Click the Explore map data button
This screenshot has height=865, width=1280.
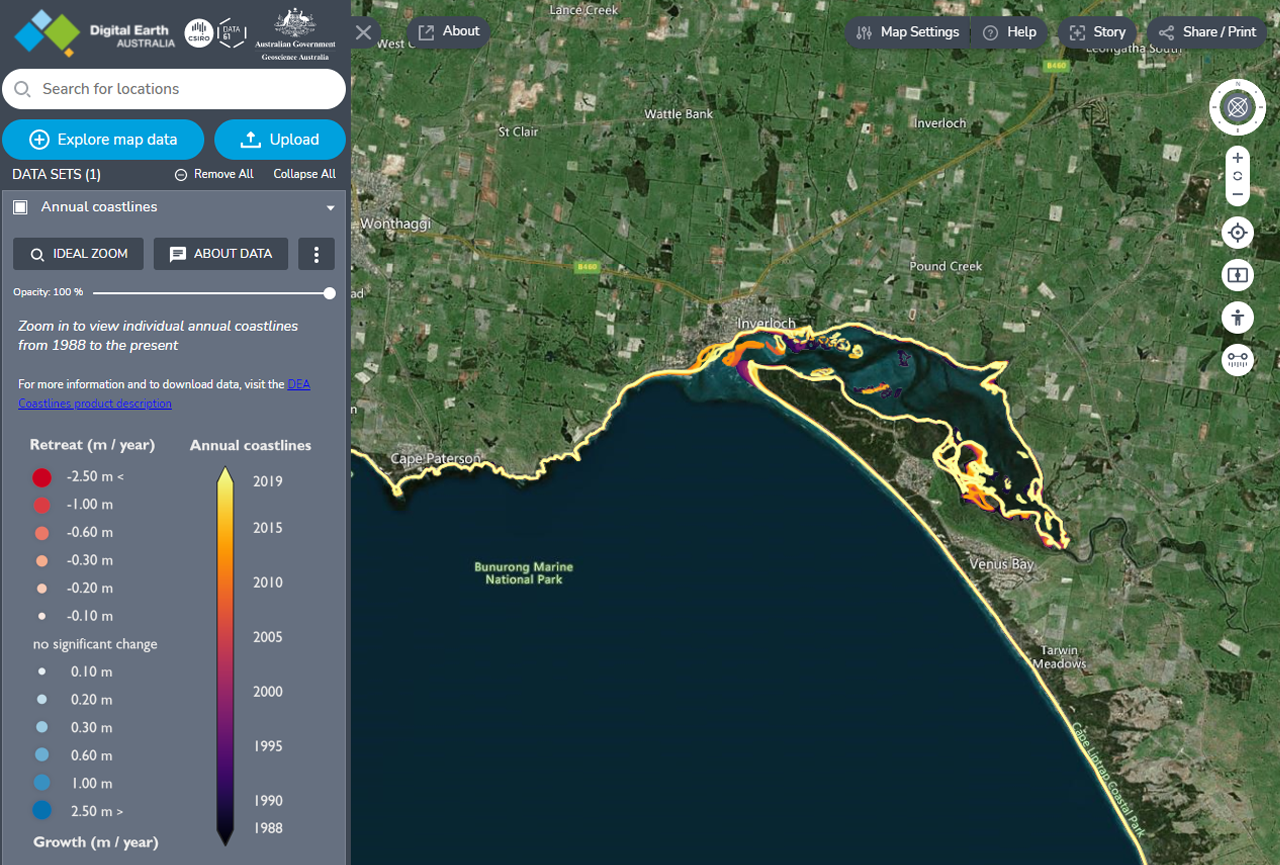tap(103, 140)
